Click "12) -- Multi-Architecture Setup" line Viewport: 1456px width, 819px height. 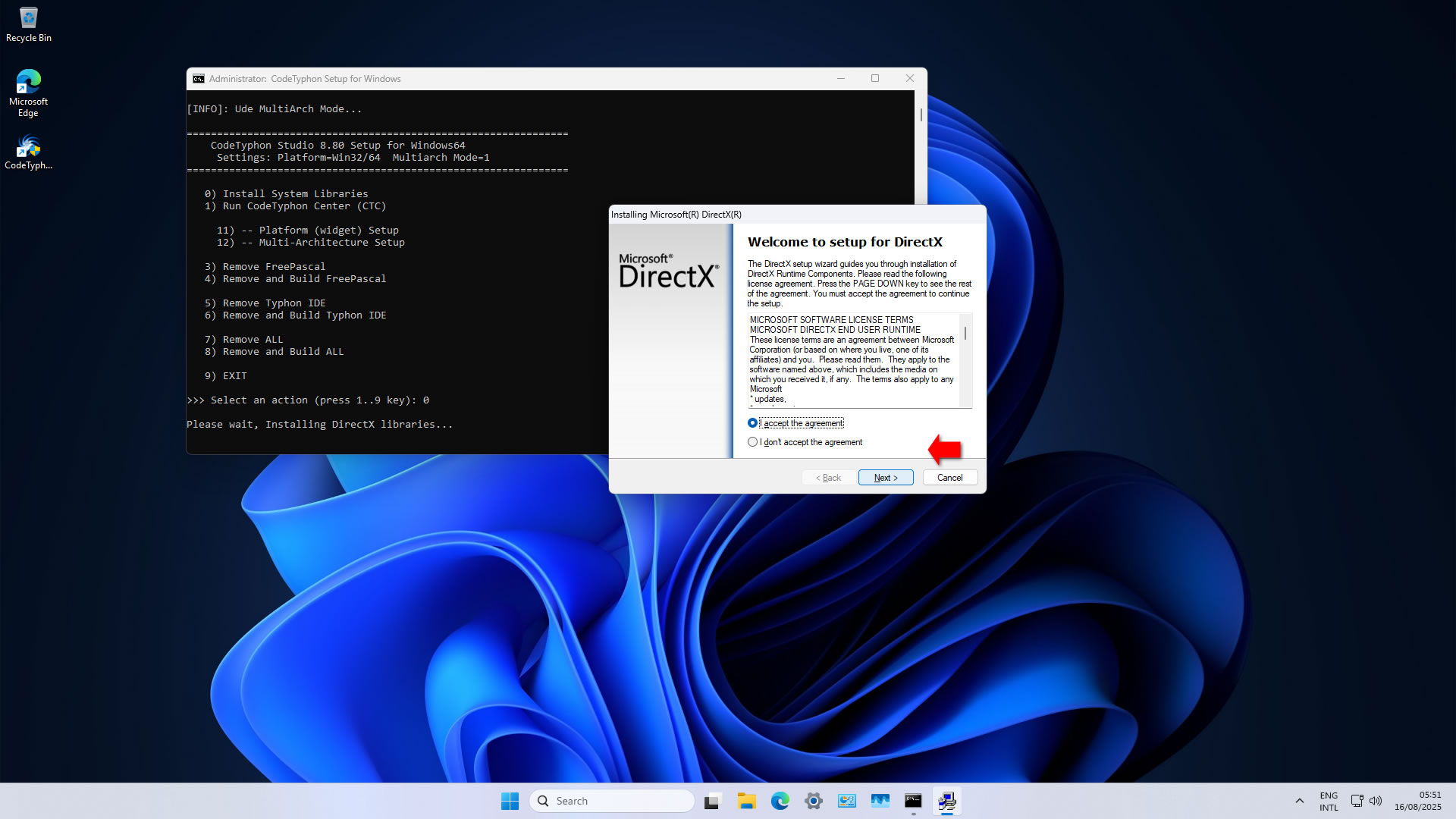pyautogui.click(x=310, y=243)
